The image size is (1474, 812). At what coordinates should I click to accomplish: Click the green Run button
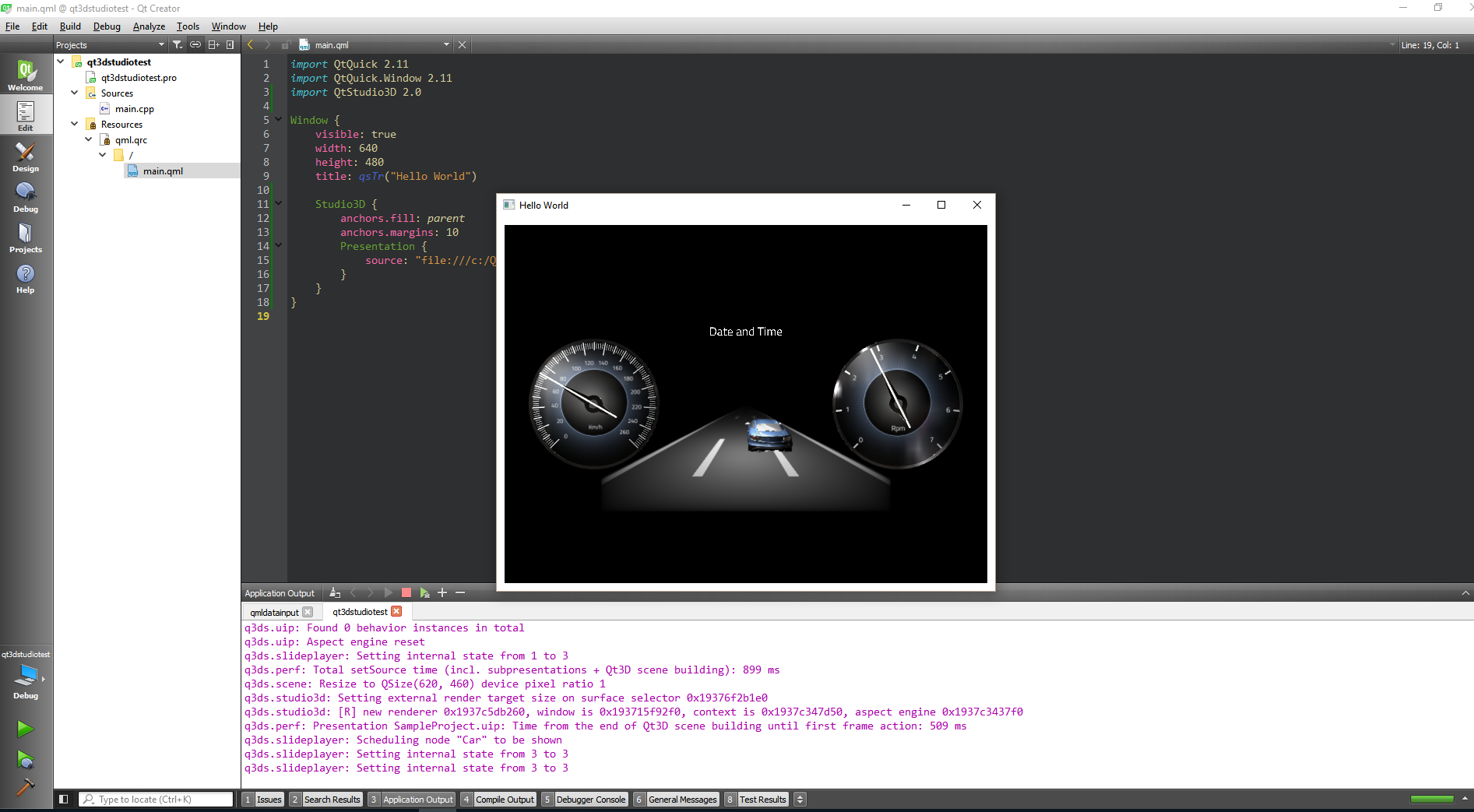[x=25, y=729]
